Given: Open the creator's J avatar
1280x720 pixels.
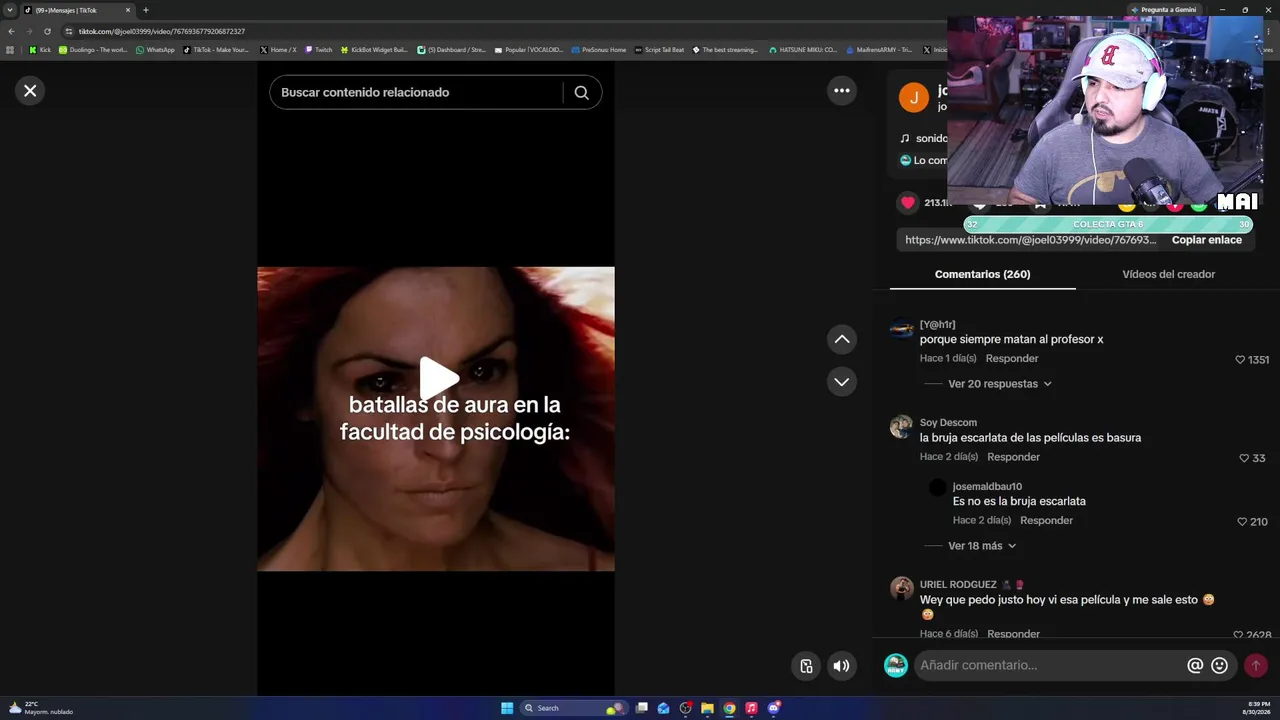Looking at the screenshot, I should 914,98.
